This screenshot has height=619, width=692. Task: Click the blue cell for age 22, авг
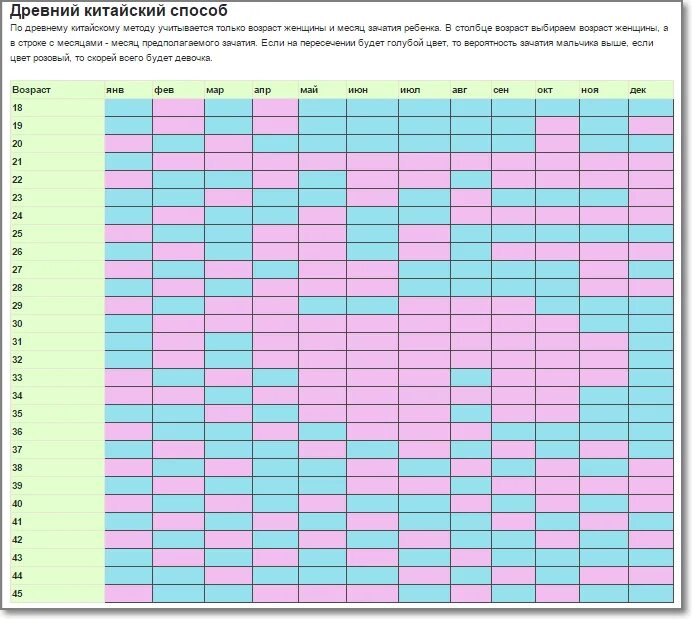[471, 180]
